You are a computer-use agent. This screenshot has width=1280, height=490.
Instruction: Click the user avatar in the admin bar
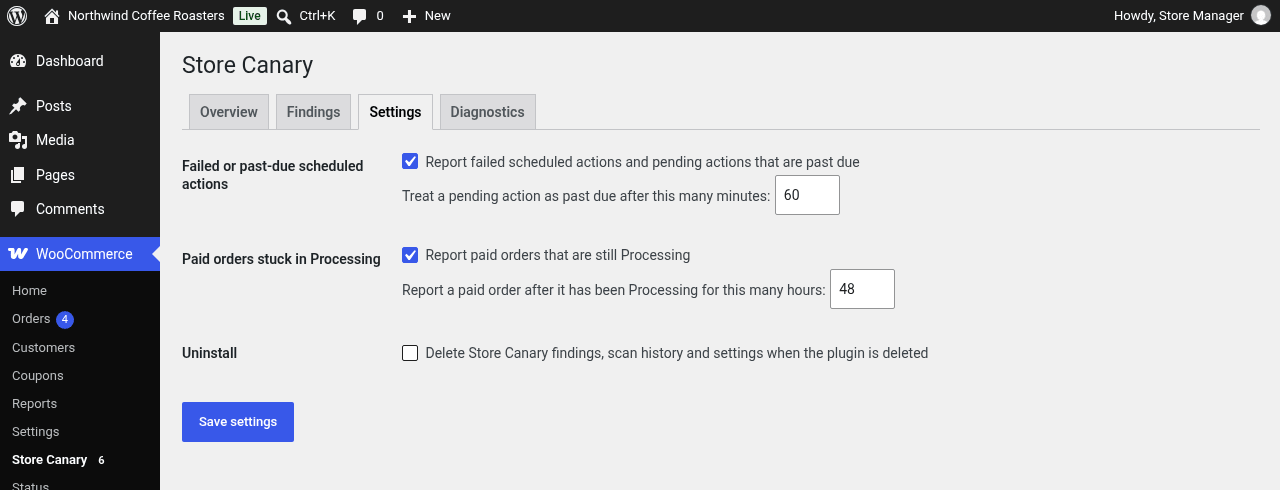(x=1260, y=16)
